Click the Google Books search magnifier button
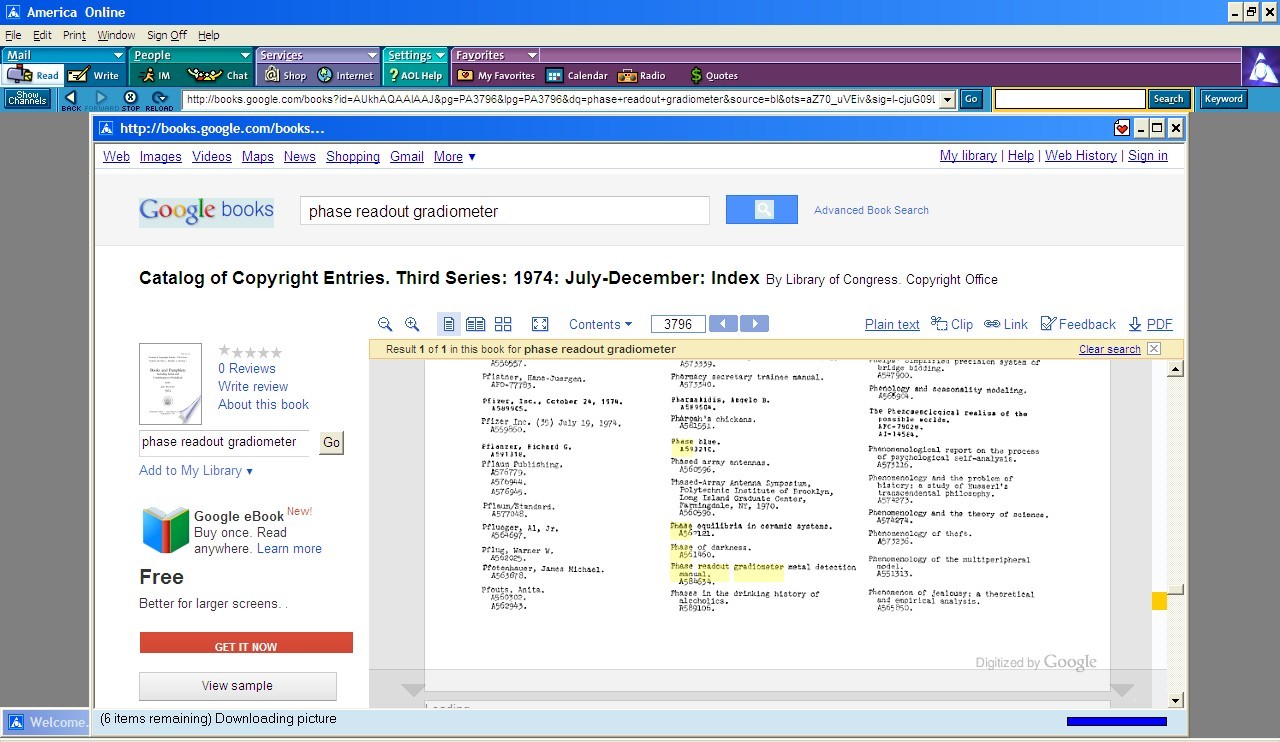1280x742 pixels. pos(762,210)
